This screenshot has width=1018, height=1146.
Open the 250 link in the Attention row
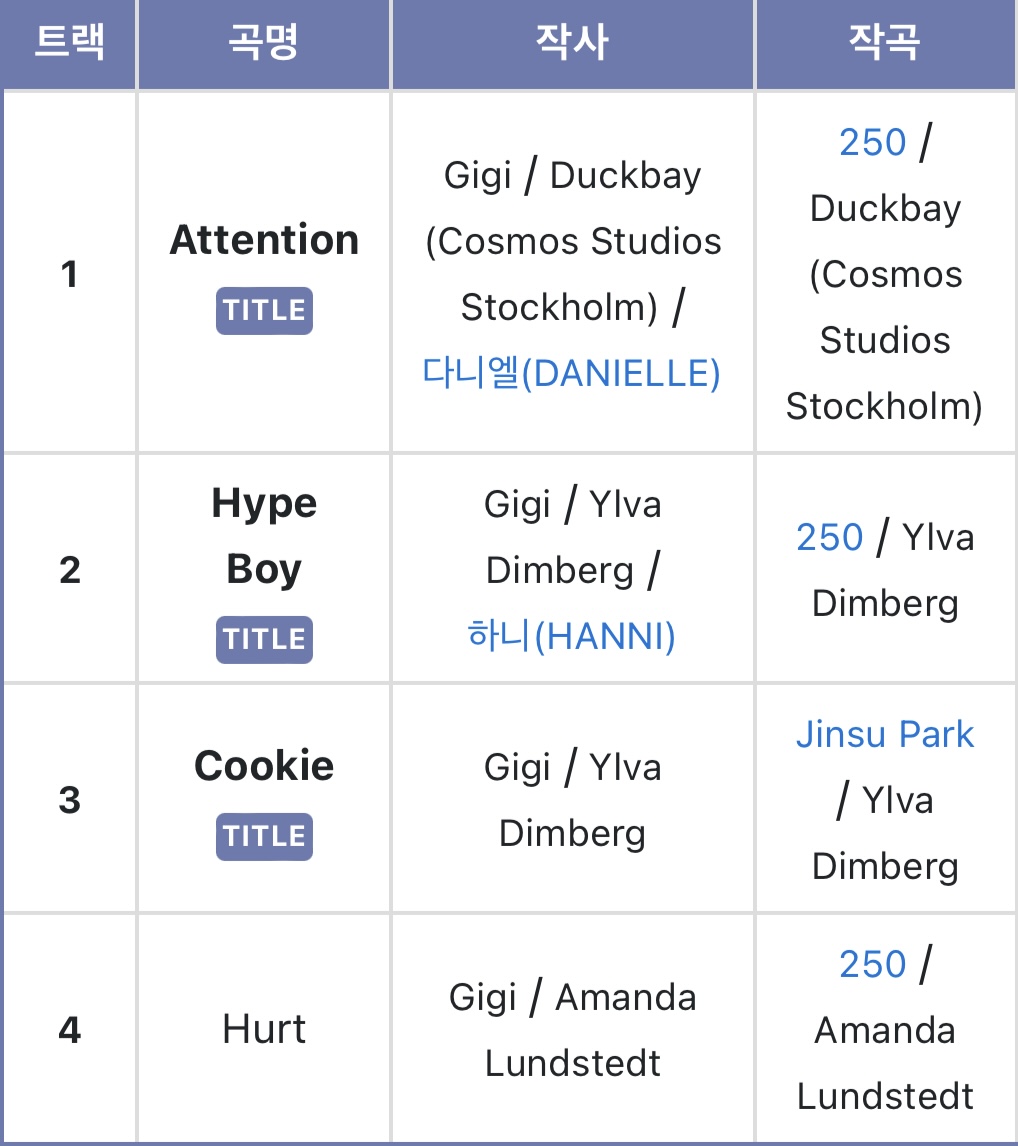click(872, 143)
